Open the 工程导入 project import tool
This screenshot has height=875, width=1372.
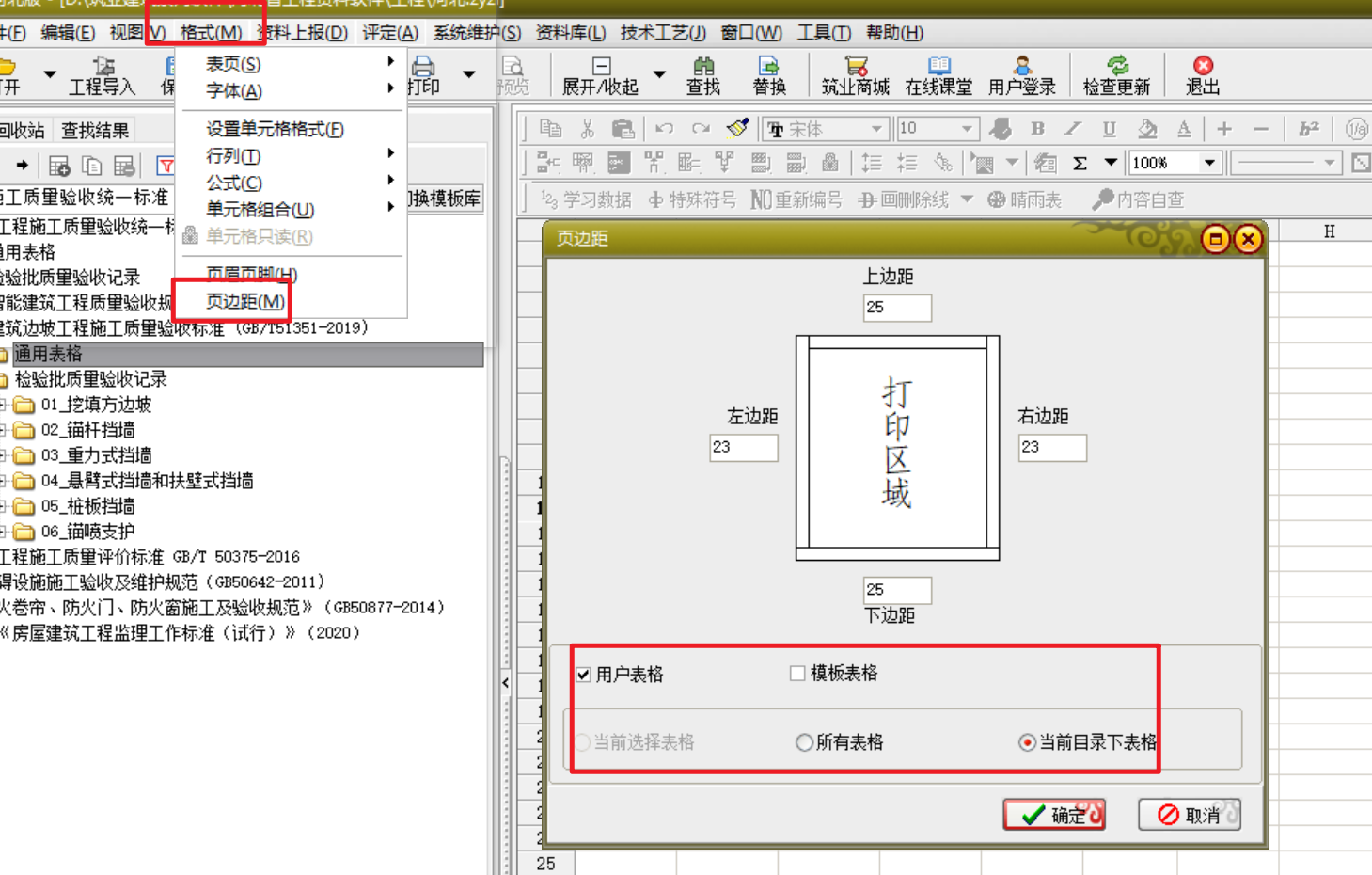click(103, 76)
